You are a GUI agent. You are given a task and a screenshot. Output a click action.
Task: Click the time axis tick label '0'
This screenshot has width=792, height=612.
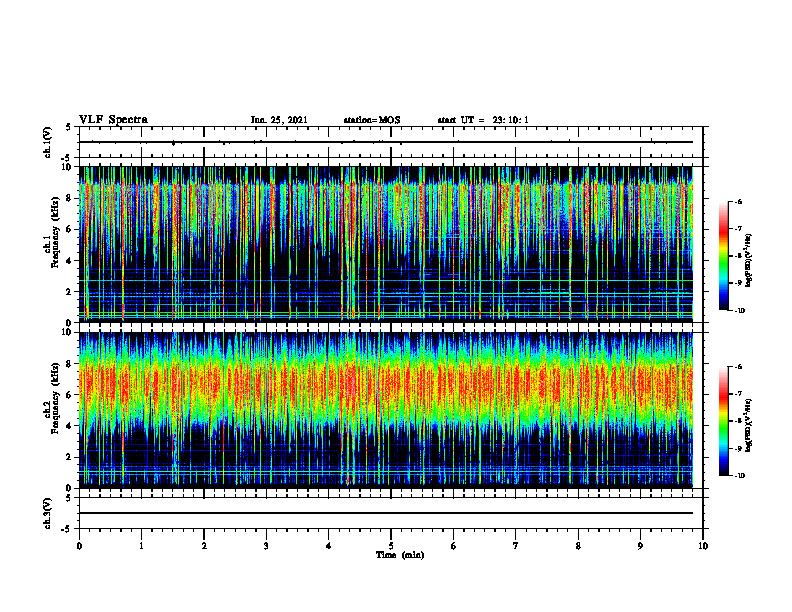(x=79, y=546)
